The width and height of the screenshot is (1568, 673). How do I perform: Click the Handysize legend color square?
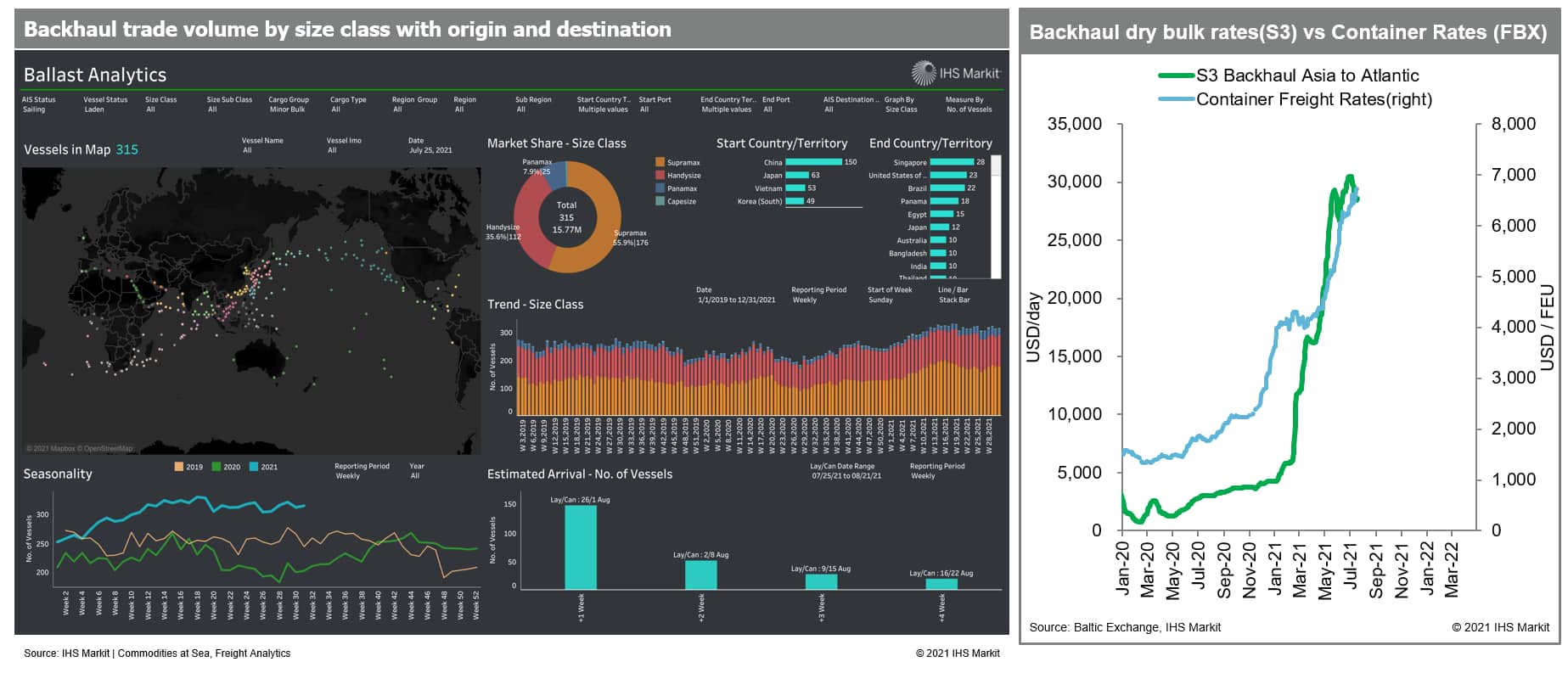tap(660, 175)
